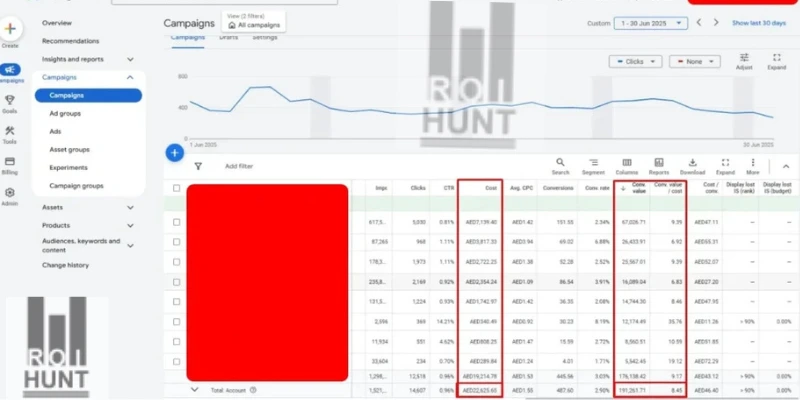Click Expand icon above chart
800x400 pixels.
pos(777,58)
